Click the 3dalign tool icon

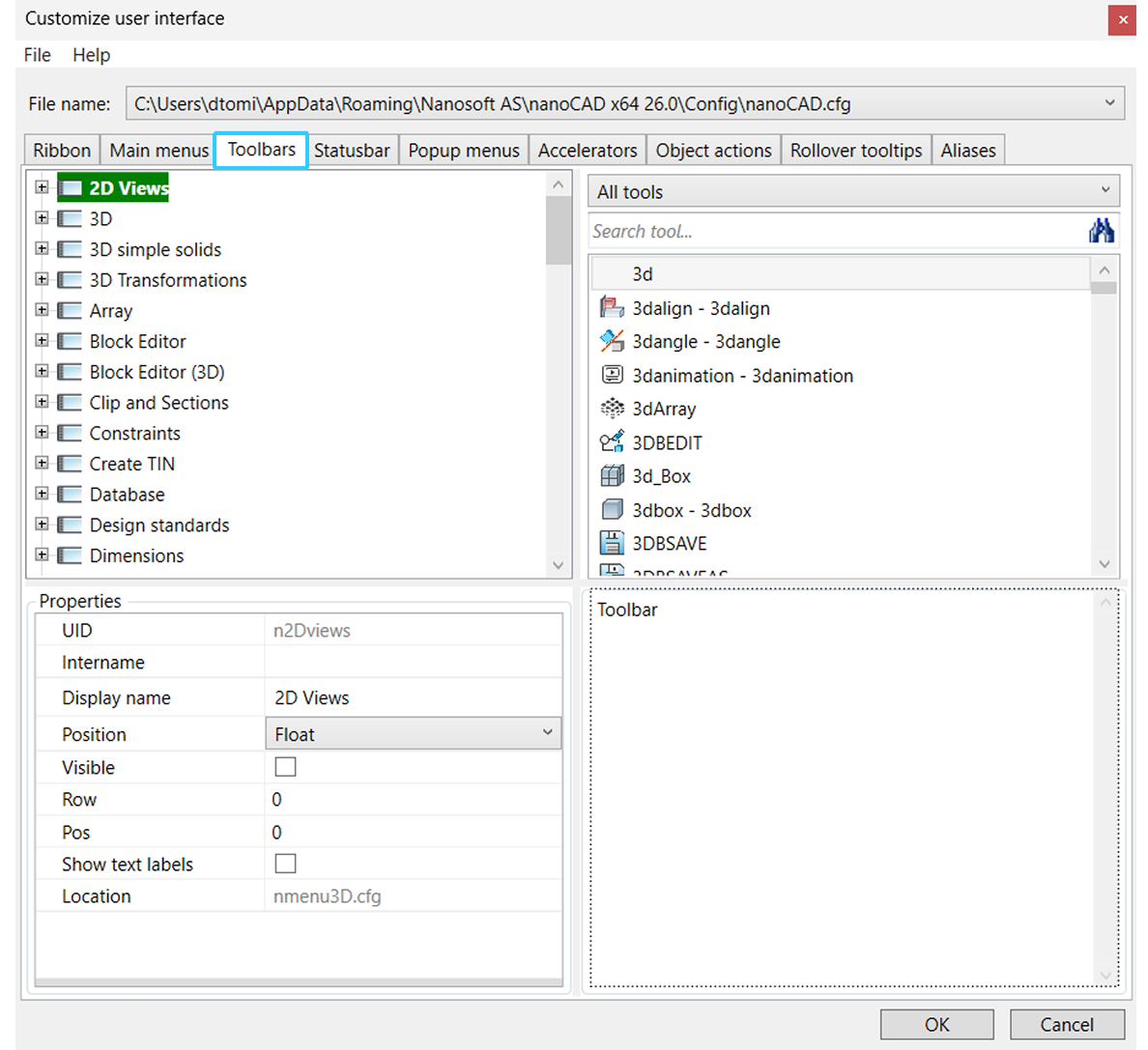pyautogui.click(x=612, y=308)
